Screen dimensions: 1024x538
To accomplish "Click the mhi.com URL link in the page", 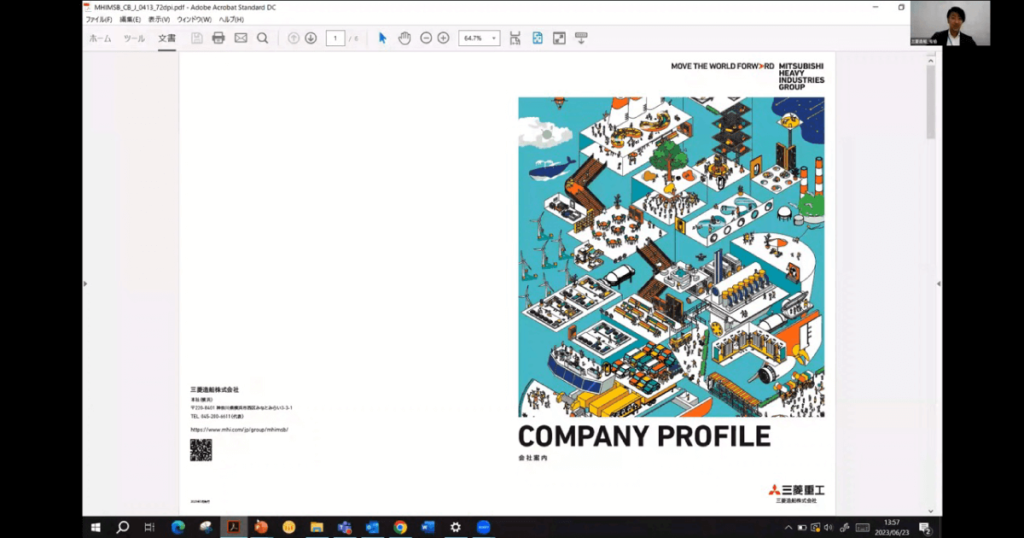I will point(239,430).
